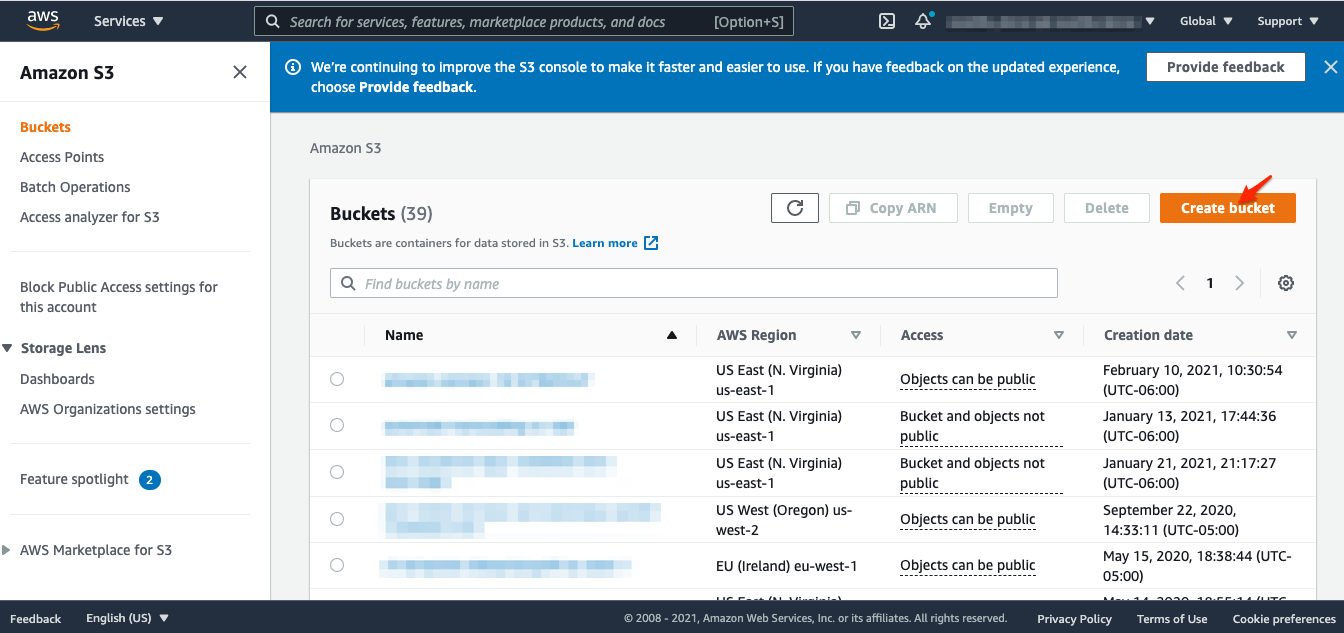Screen dimensions: 1344x633
Task: Collapse the Storage Lens section
Action: [8, 348]
